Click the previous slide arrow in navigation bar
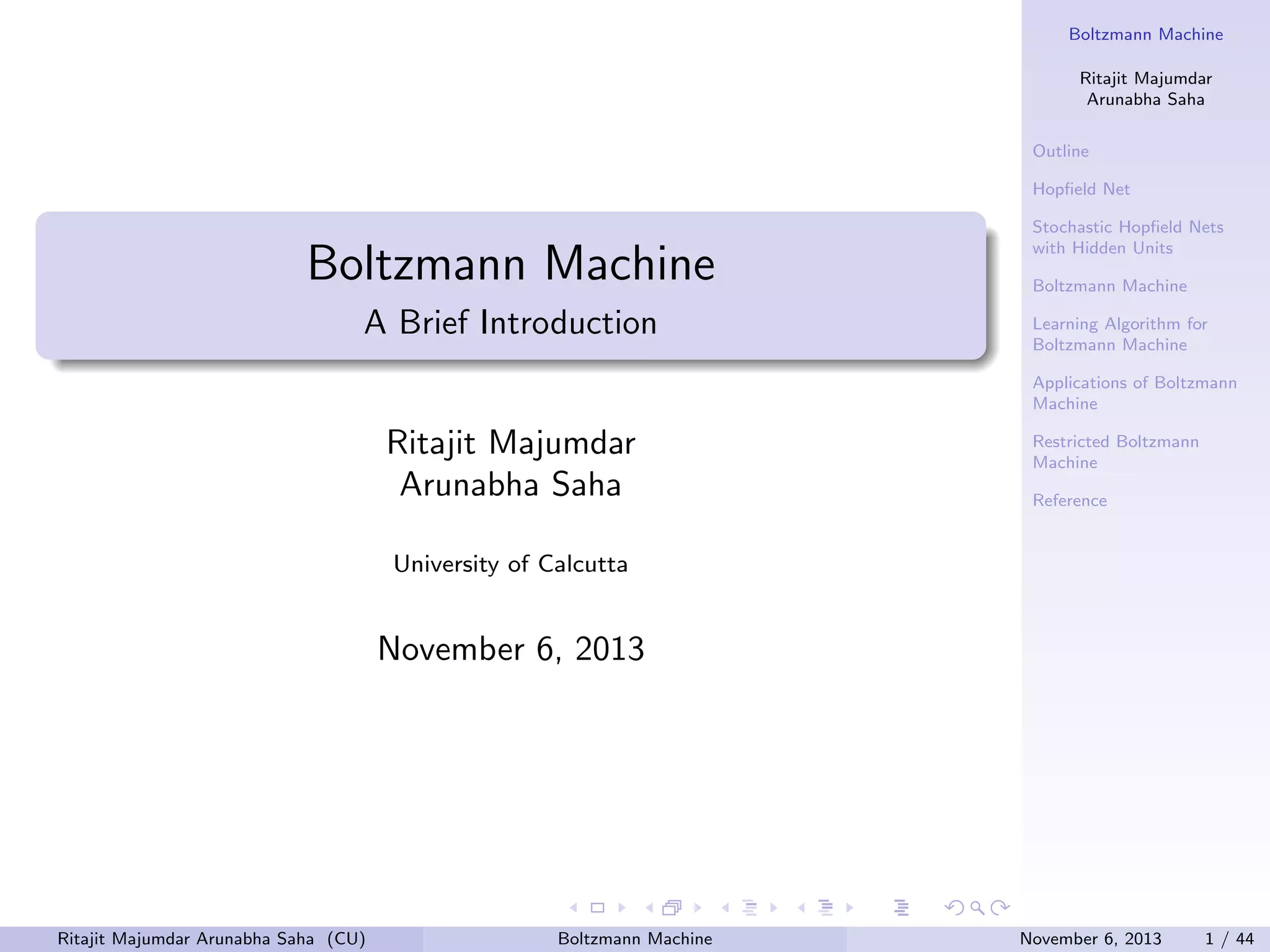Screen dimensions: 1270x952 click(x=574, y=908)
